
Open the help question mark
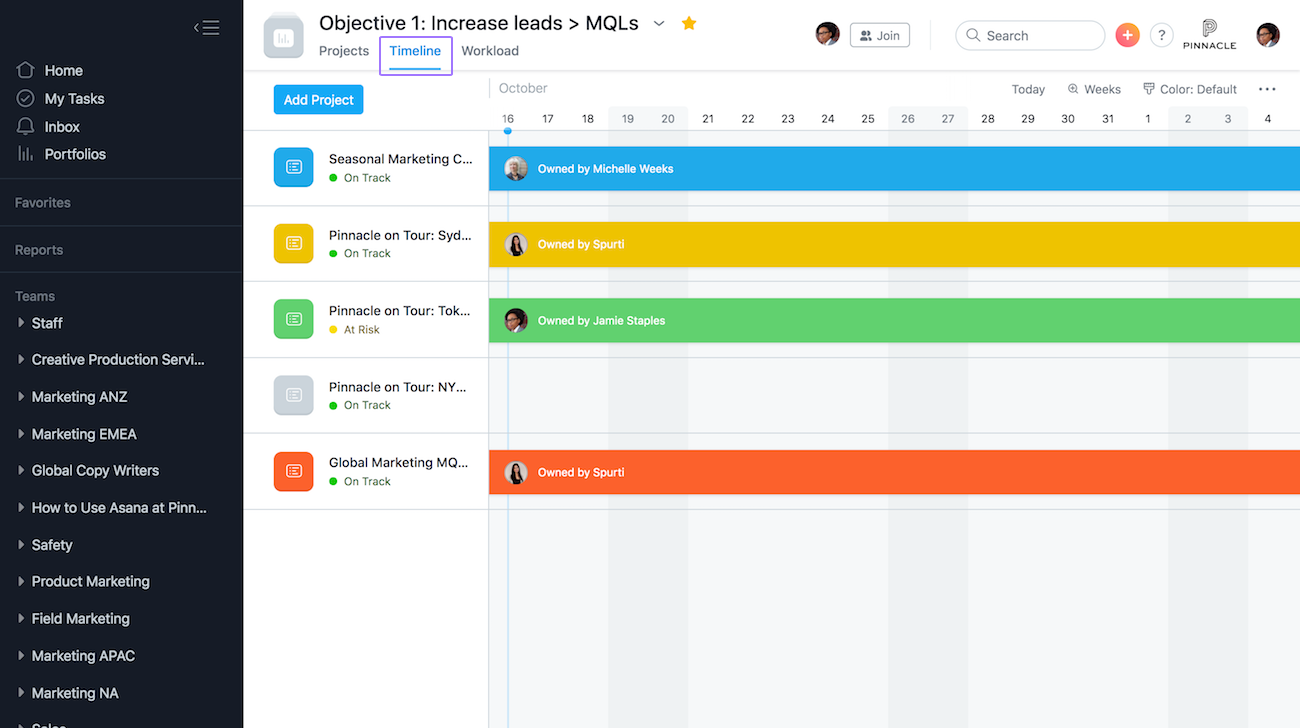[1161, 35]
